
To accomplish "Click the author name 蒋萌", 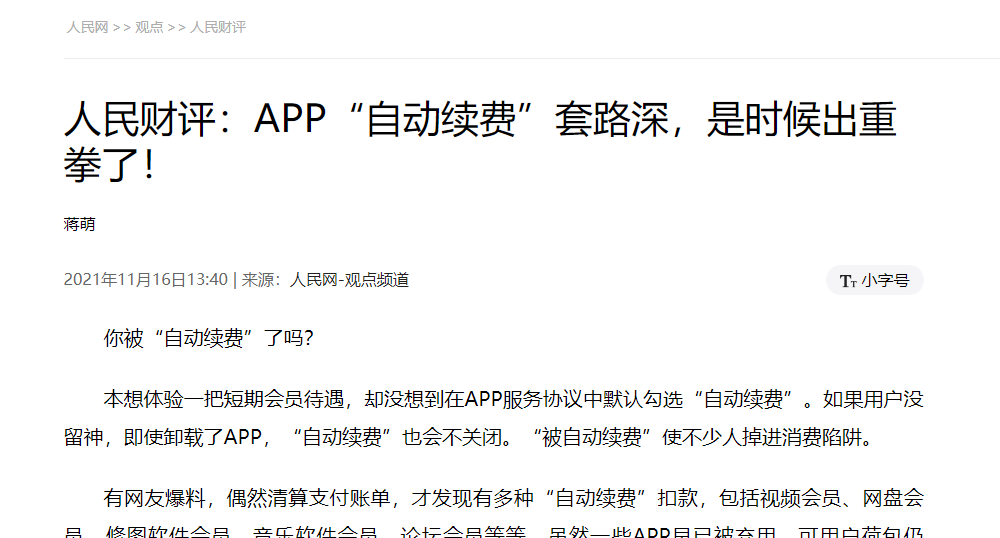I will [80, 224].
